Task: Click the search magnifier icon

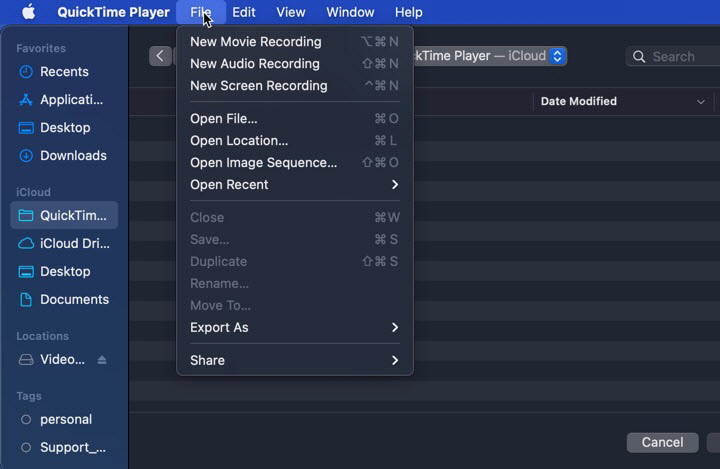Action: tap(639, 57)
